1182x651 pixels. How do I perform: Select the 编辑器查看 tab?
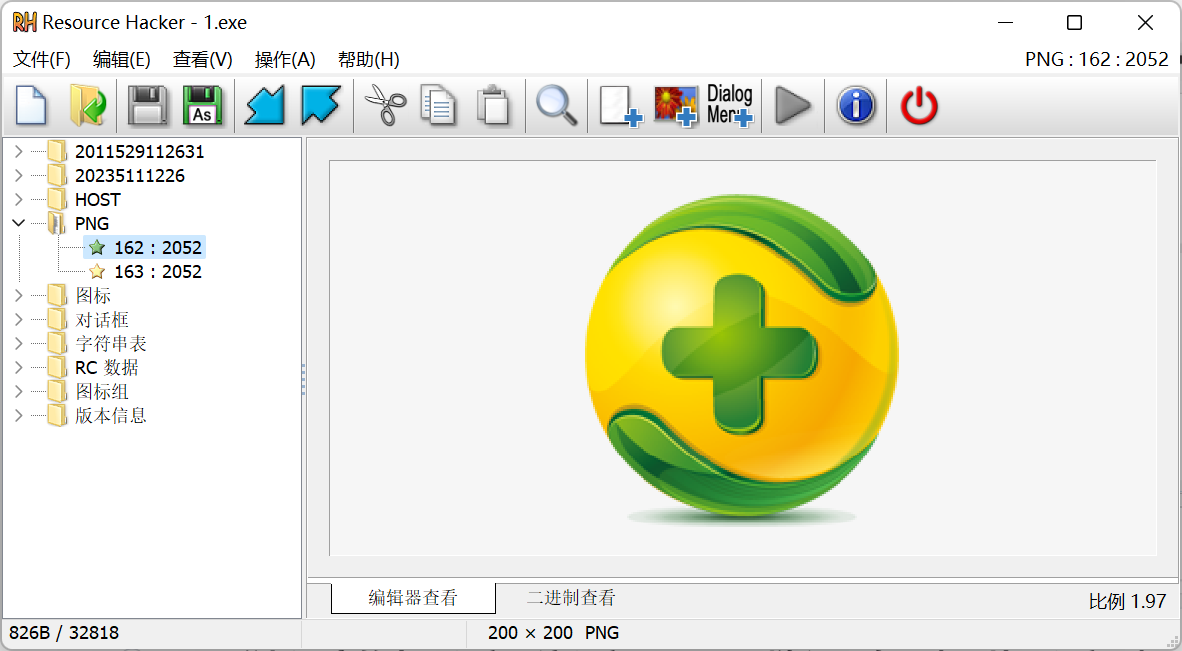[412, 597]
